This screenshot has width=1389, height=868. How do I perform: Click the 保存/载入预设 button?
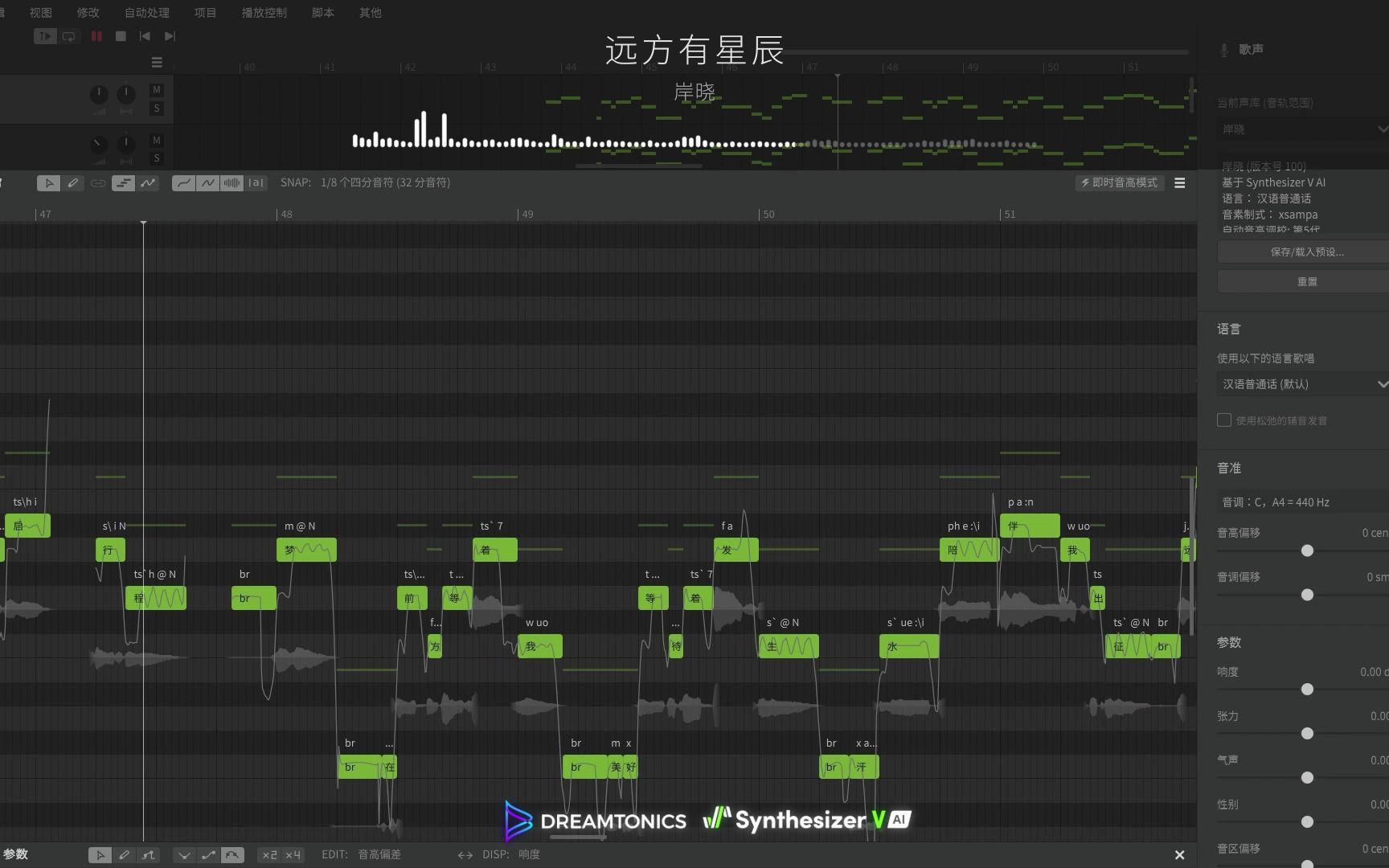pos(1306,252)
